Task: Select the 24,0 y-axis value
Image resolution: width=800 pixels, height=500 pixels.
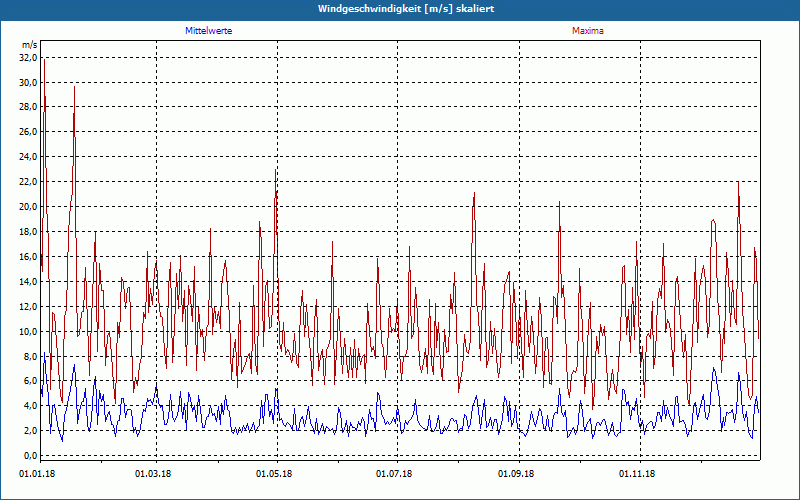Action: (x=29, y=157)
